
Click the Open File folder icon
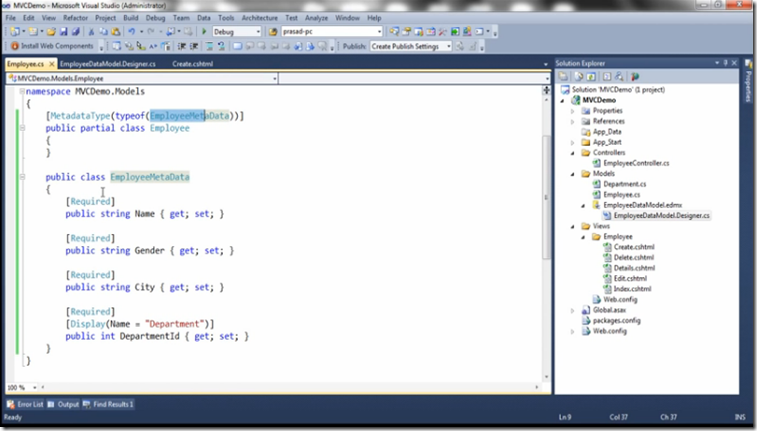coord(51,32)
